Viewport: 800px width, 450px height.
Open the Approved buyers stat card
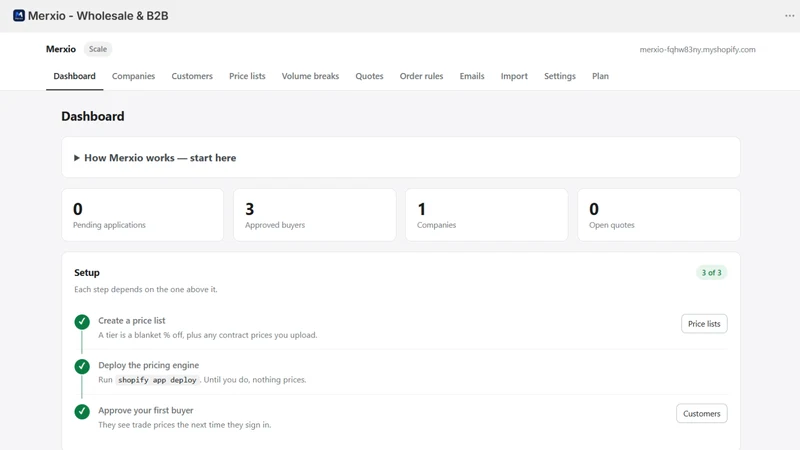[x=314, y=215]
